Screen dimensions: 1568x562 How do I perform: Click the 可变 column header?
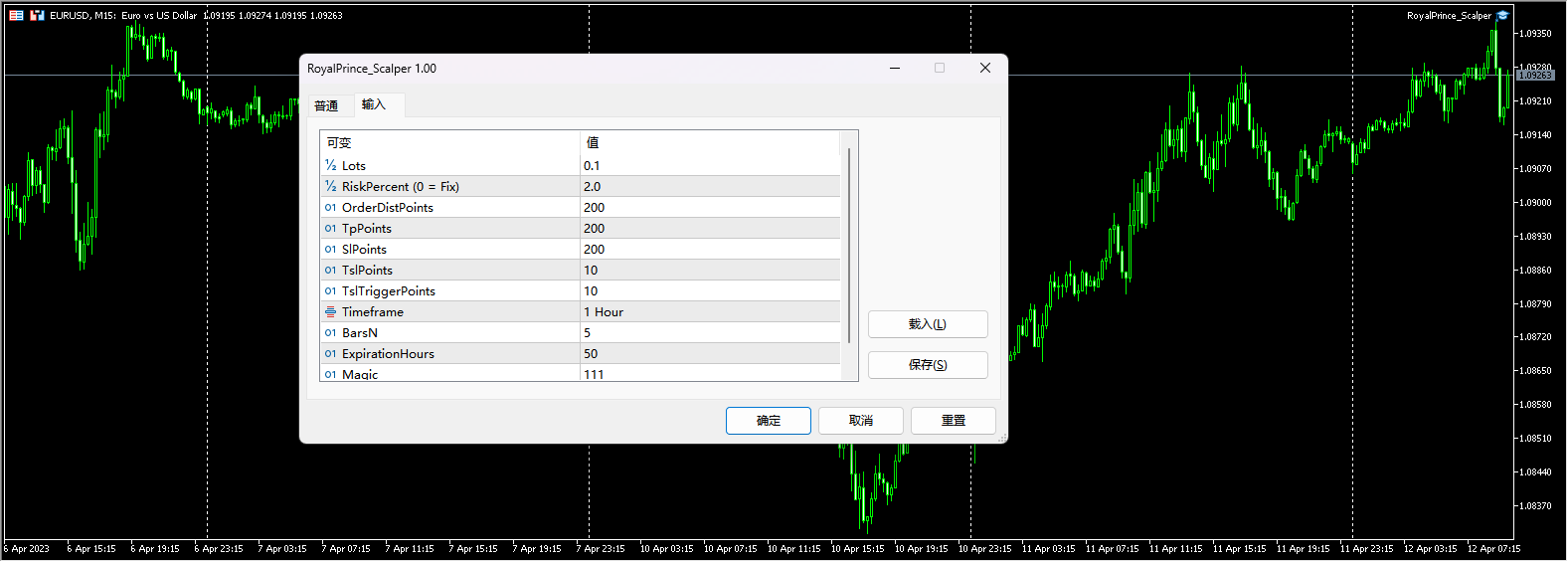click(450, 142)
